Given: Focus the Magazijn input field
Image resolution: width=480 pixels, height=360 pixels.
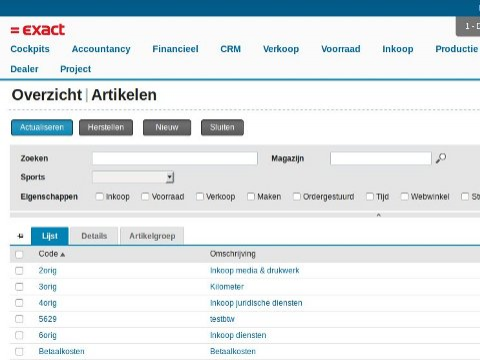Looking at the screenshot, I should (x=381, y=158).
